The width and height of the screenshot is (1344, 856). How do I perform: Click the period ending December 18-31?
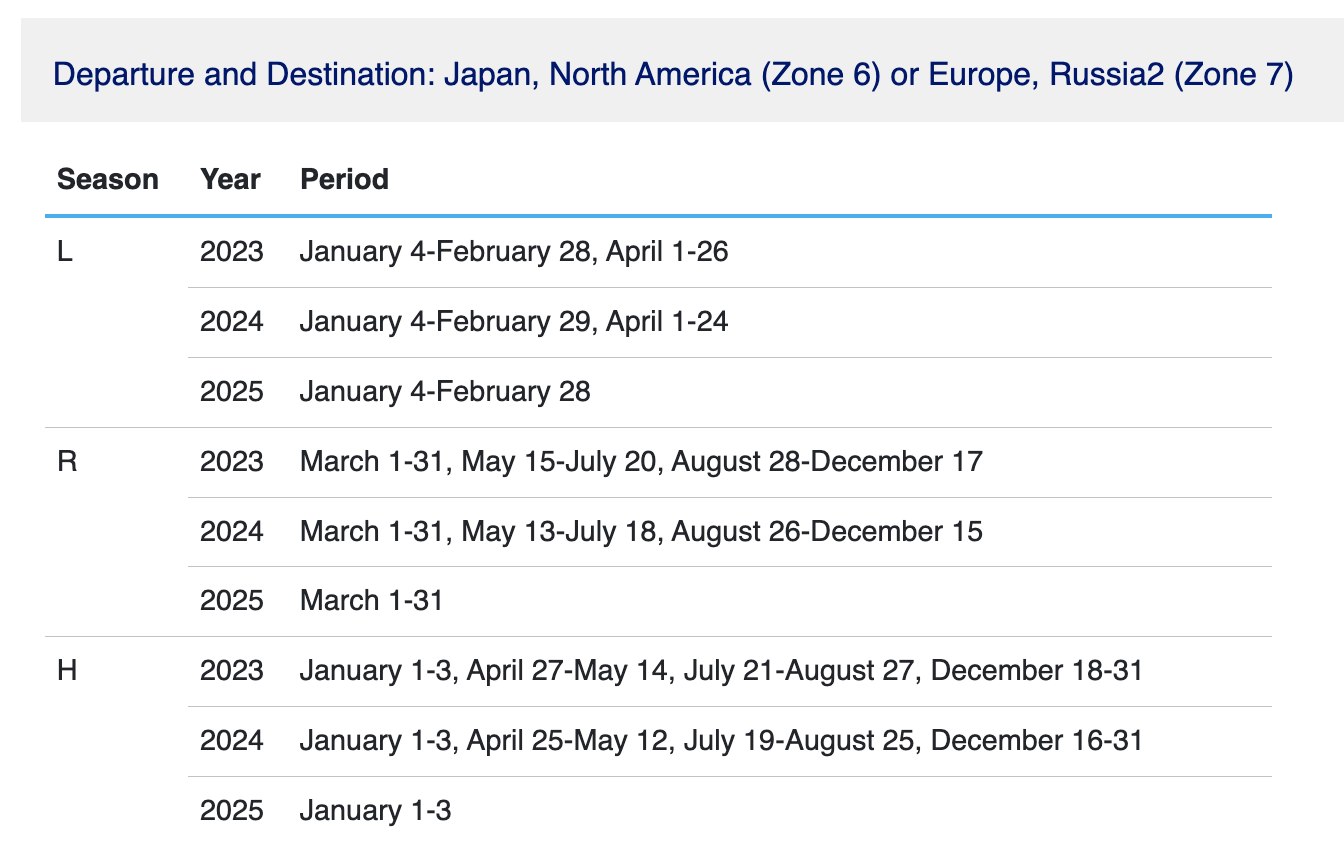(x=721, y=671)
